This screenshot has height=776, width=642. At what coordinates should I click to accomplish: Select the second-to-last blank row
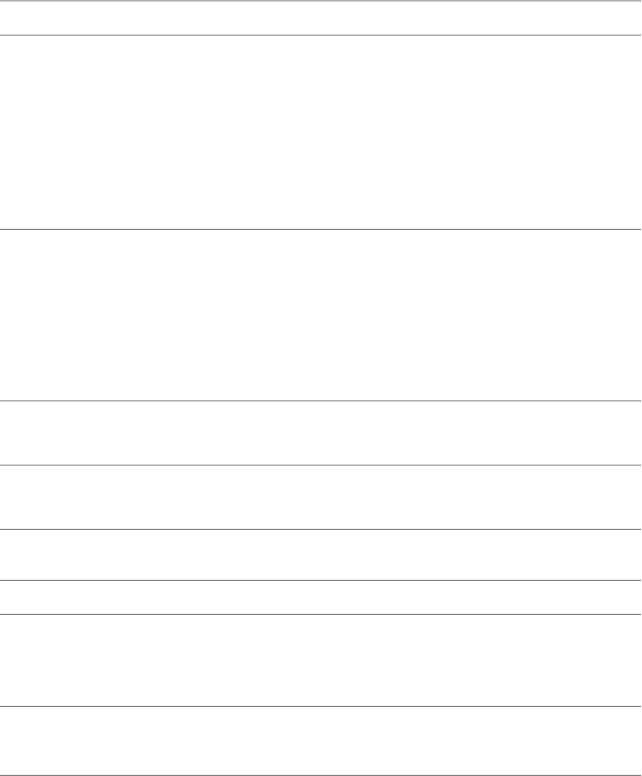[320, 660]
